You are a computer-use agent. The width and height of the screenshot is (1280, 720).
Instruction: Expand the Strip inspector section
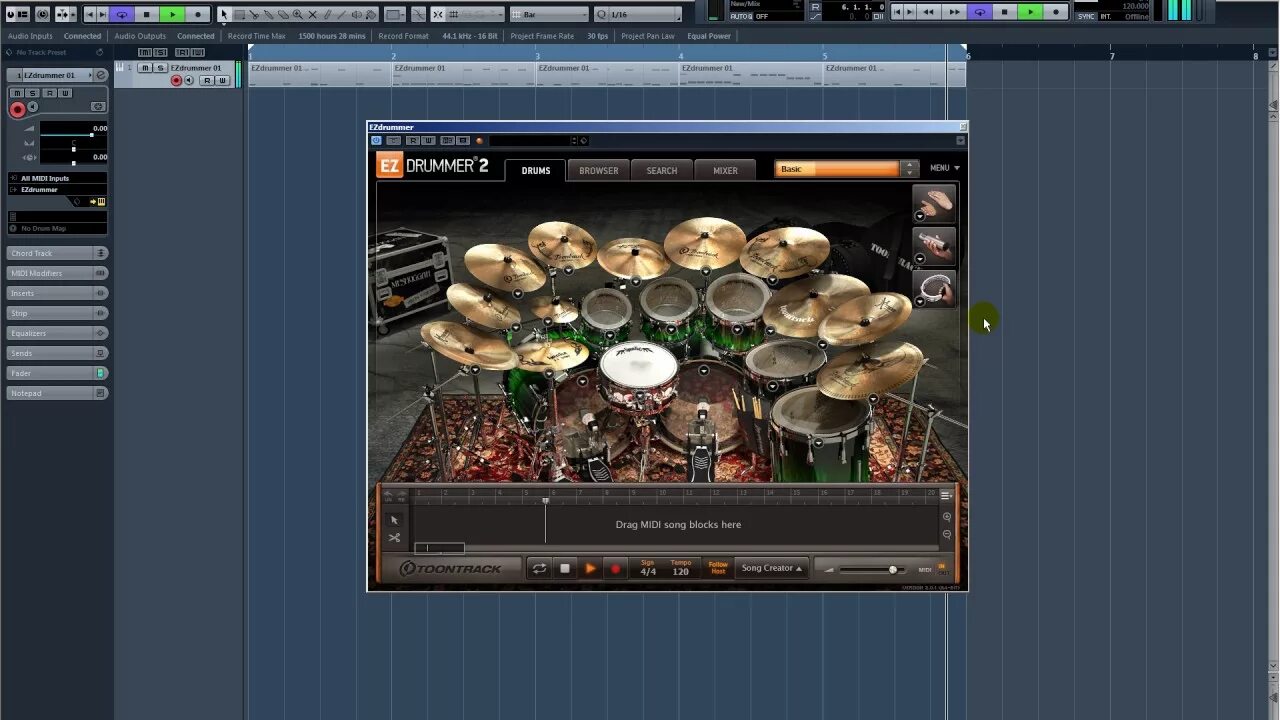pos(57,313)
